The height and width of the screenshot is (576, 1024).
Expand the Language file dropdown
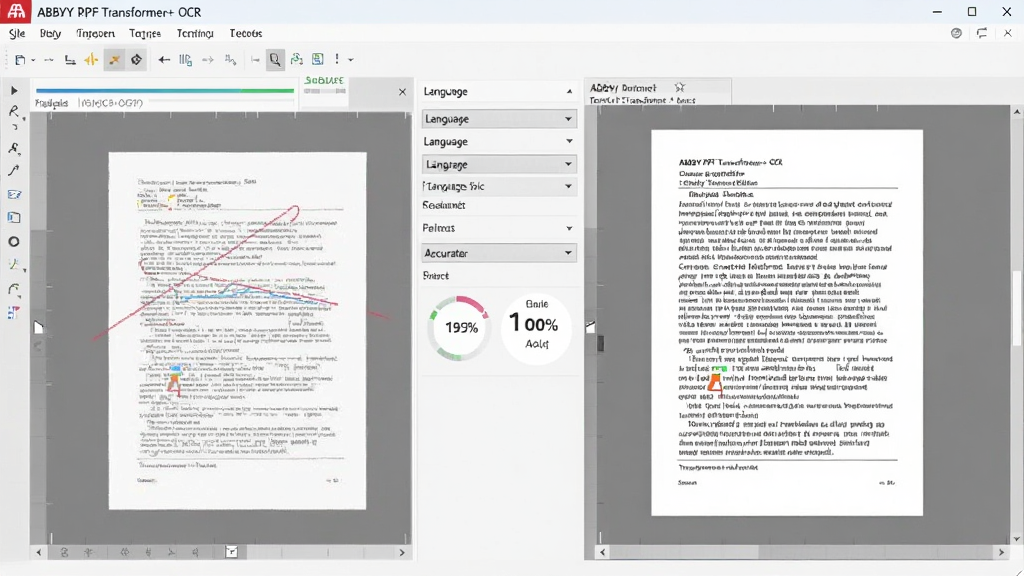568,186
